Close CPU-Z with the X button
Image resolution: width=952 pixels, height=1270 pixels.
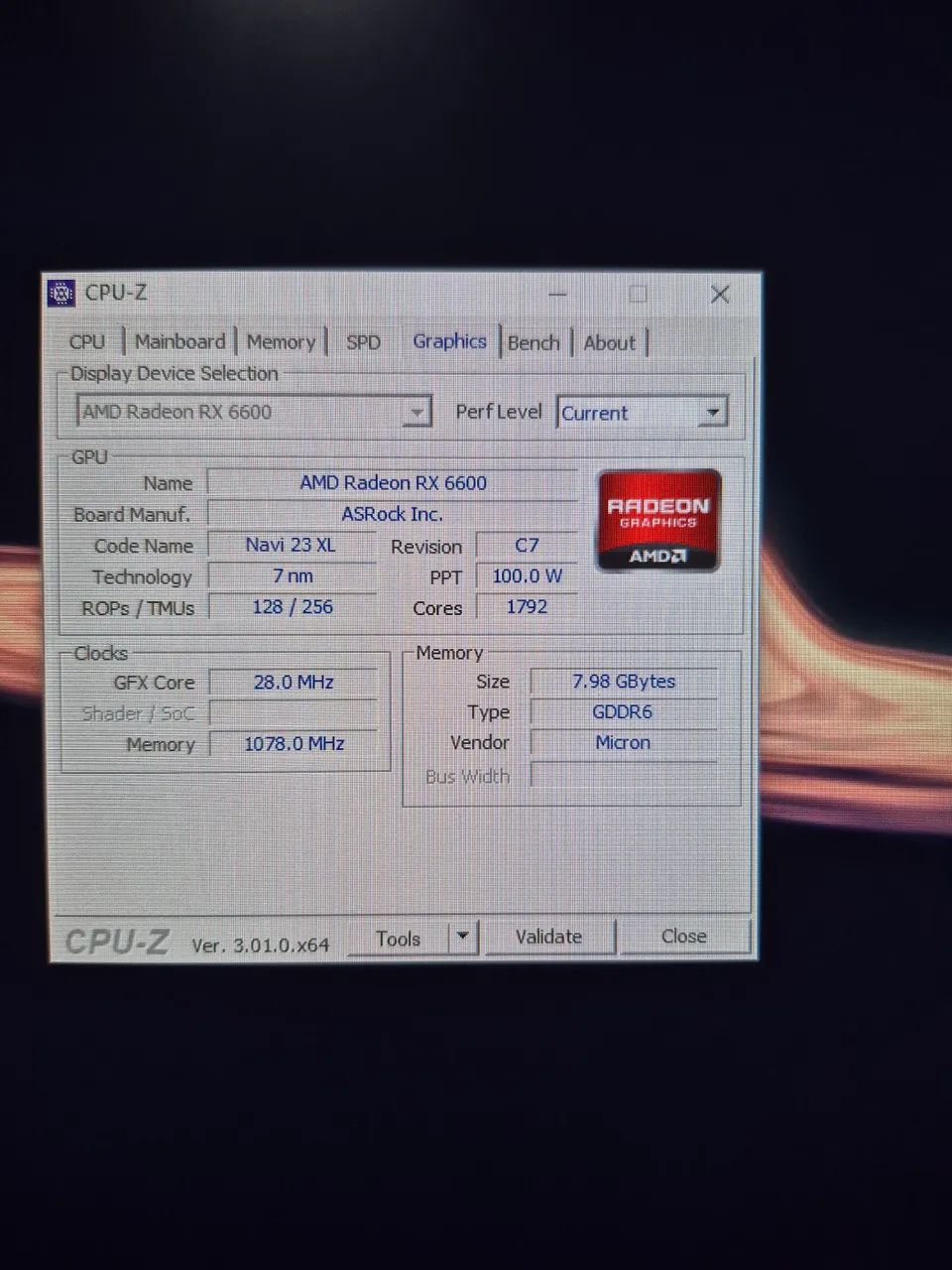coord(721,294)
